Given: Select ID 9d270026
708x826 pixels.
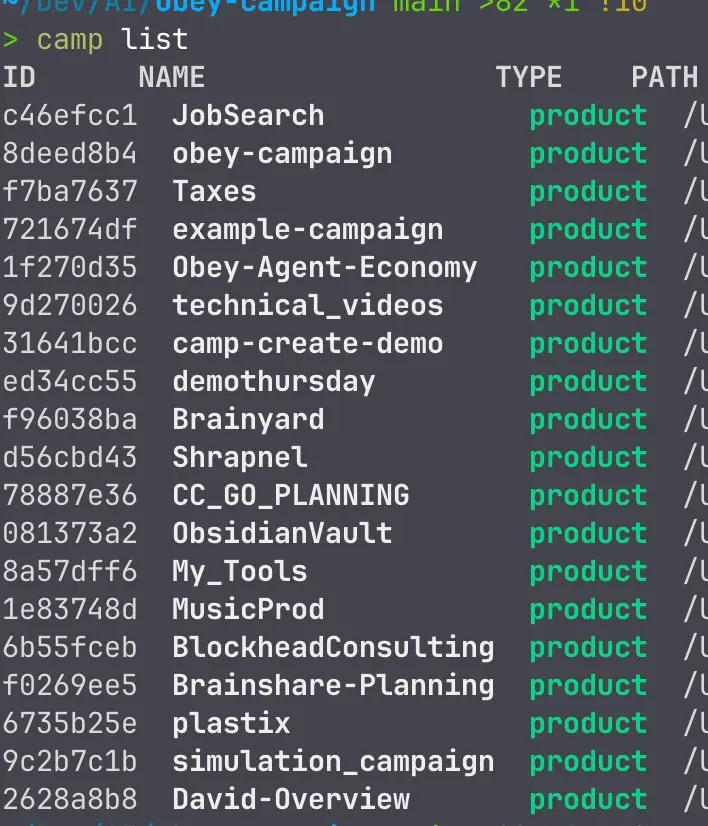Looking at the screenshot, I should (70, 305).
